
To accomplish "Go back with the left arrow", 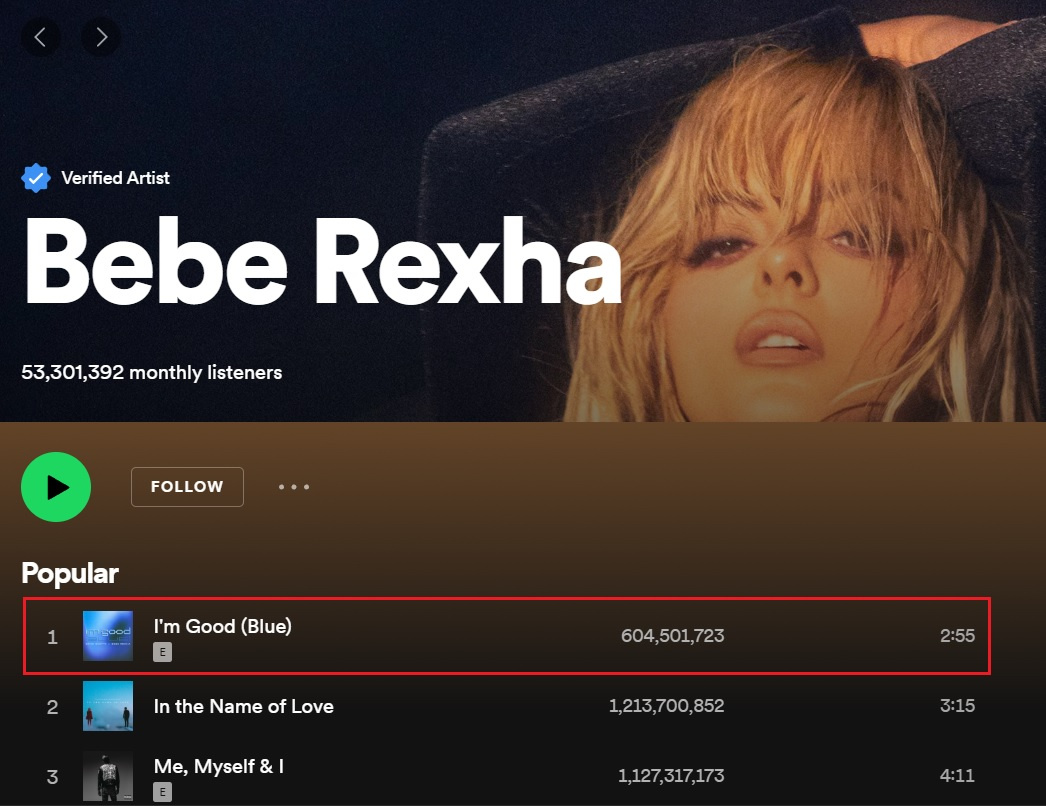I will point(40,37).
